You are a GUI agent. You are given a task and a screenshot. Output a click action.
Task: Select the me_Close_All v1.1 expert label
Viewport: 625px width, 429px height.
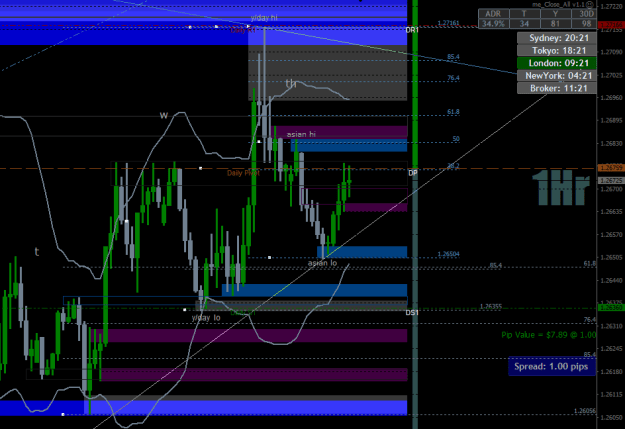[558, 4]
